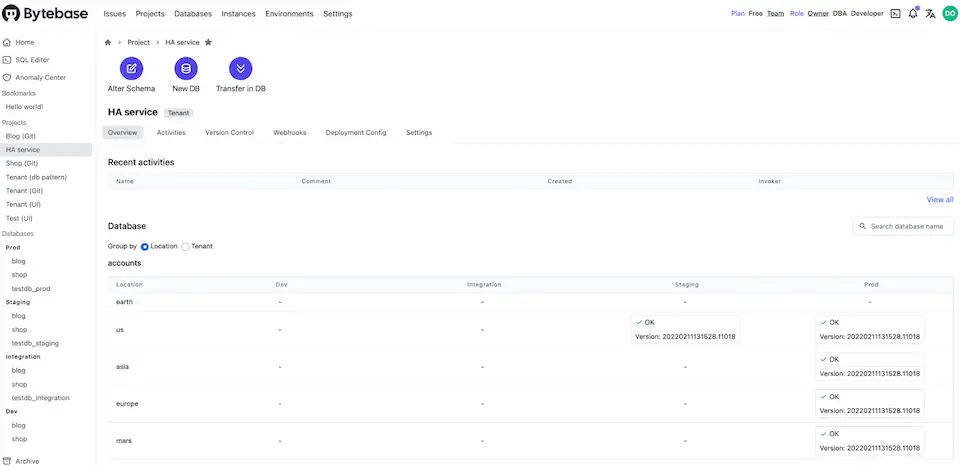Screen dimensions: 960x467
Task: Open Archive in the sidebar
Action: (x=27, y=461)
